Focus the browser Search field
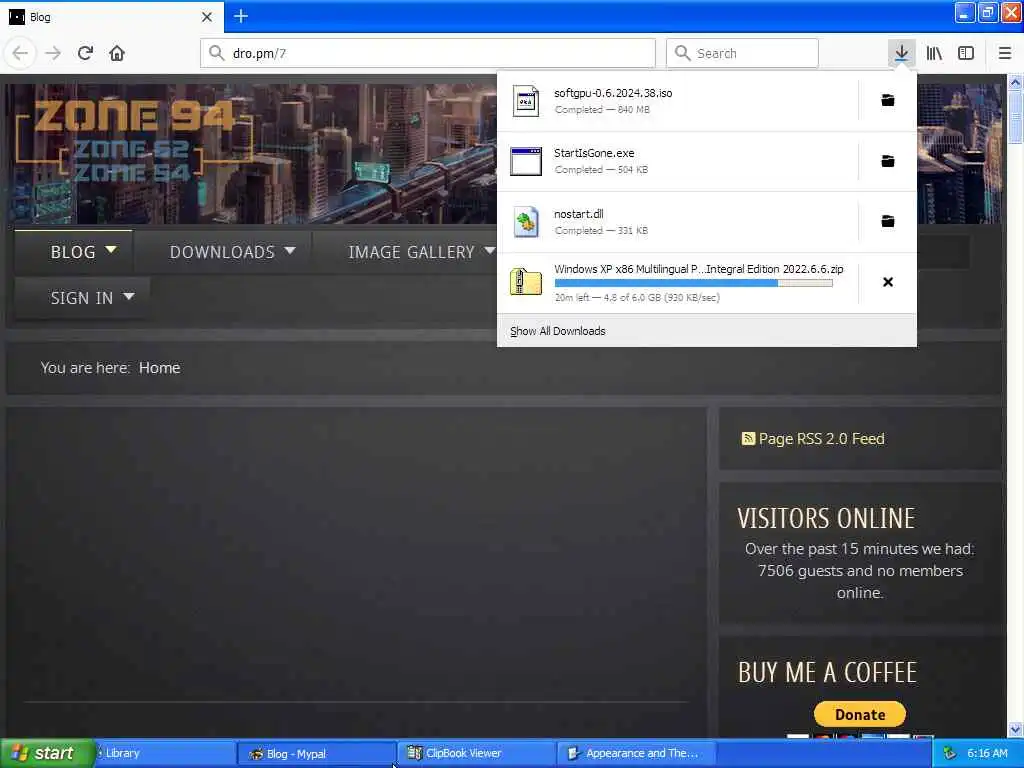 742,53
